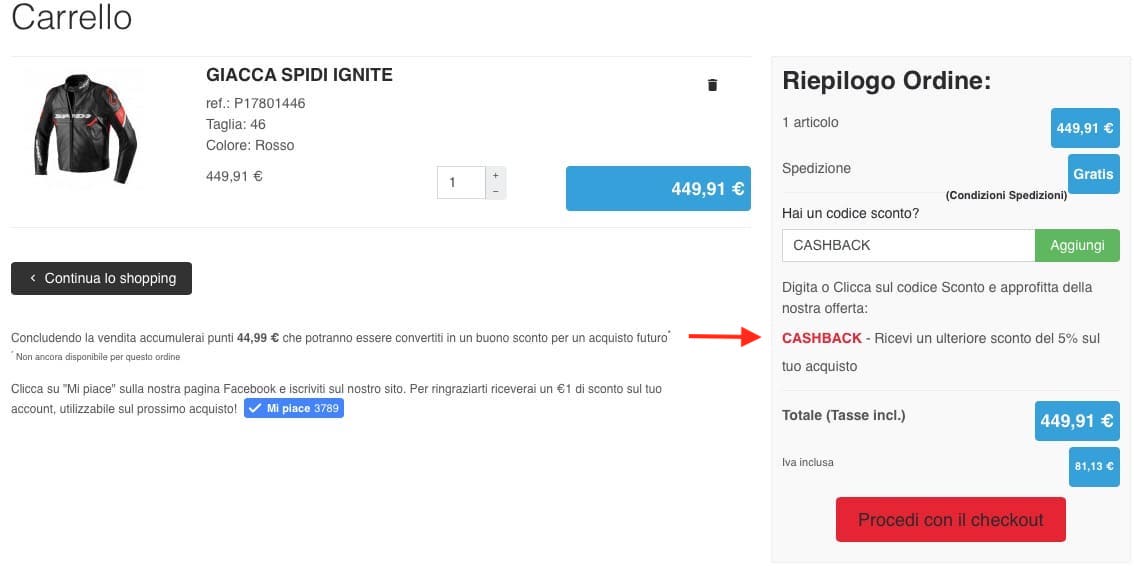The width and height of the screenshot is (1134, 566).
Task: Focus the discount code text field
Action: click(908, 245)
